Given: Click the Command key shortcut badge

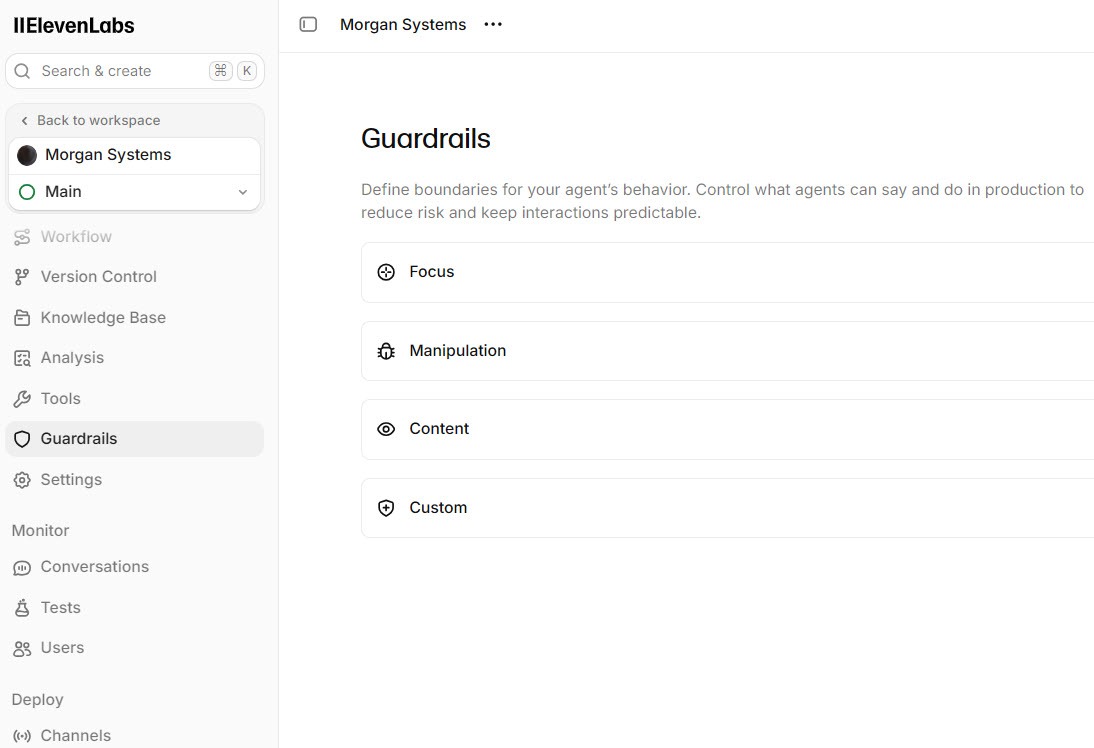Looking at the screenshot, I should 220,70.
